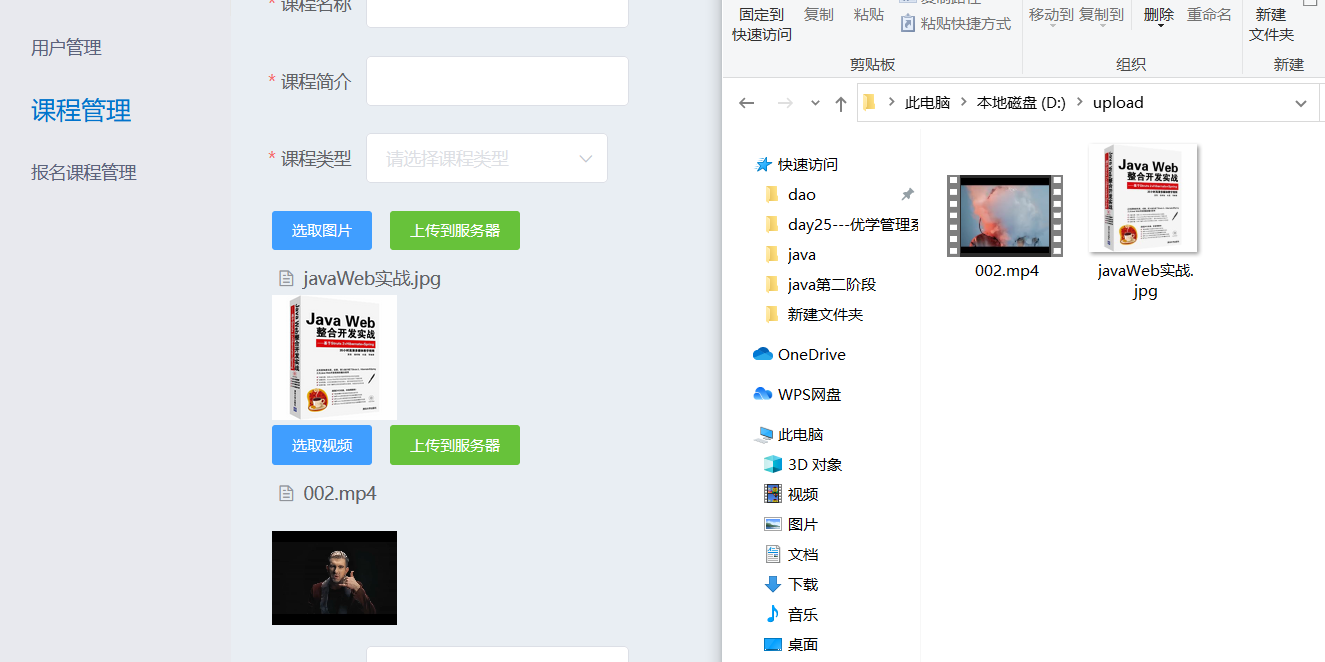This screenshot has width=1325, height=662.
Task: Select the javaWeb实战.jpg file in Explorer
Action: coord(1145,222)
